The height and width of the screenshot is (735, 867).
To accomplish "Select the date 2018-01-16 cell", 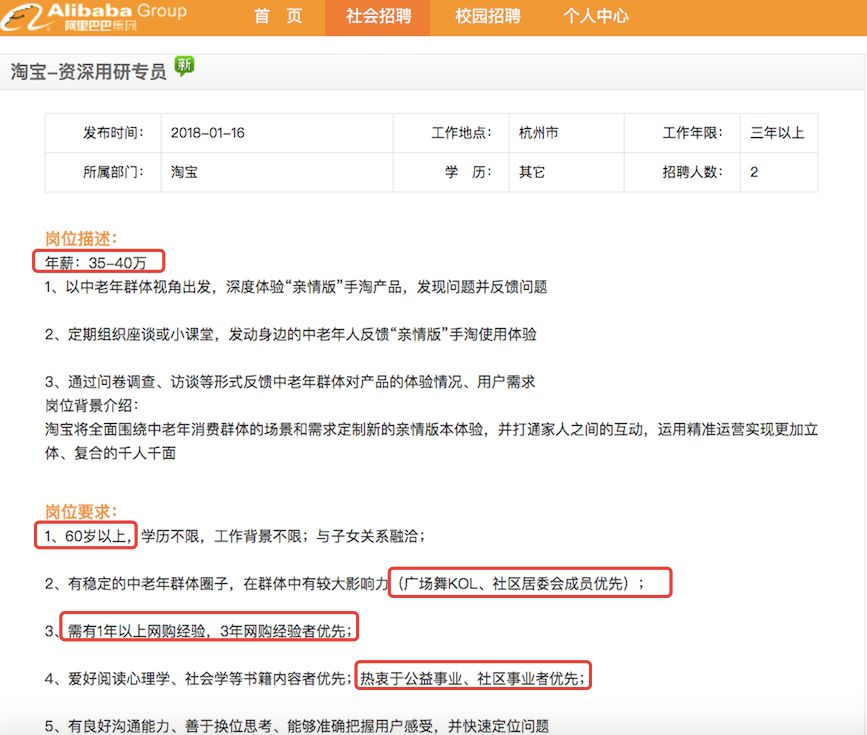I will pos(207,133).
